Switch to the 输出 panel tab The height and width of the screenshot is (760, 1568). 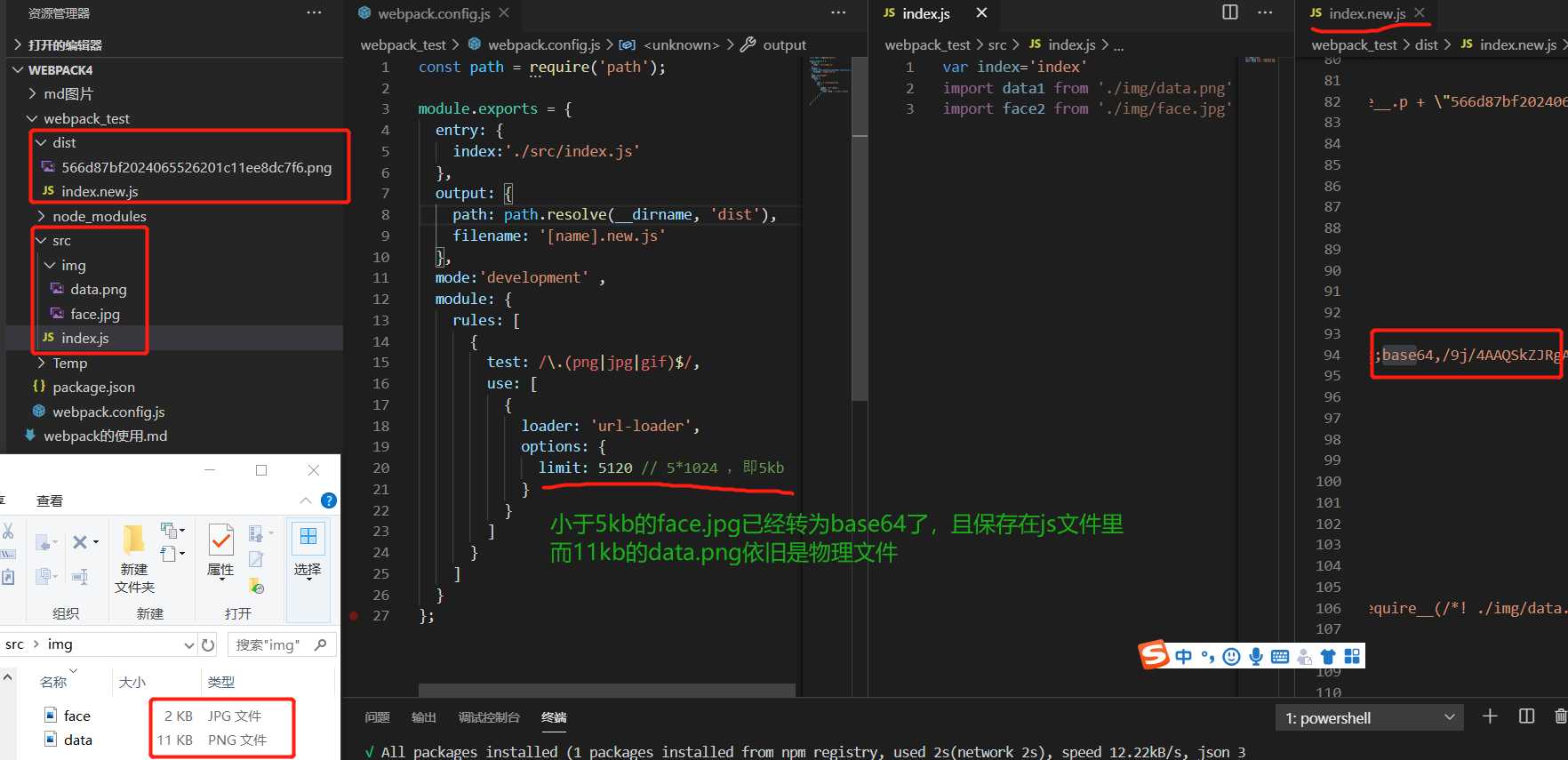424,717
